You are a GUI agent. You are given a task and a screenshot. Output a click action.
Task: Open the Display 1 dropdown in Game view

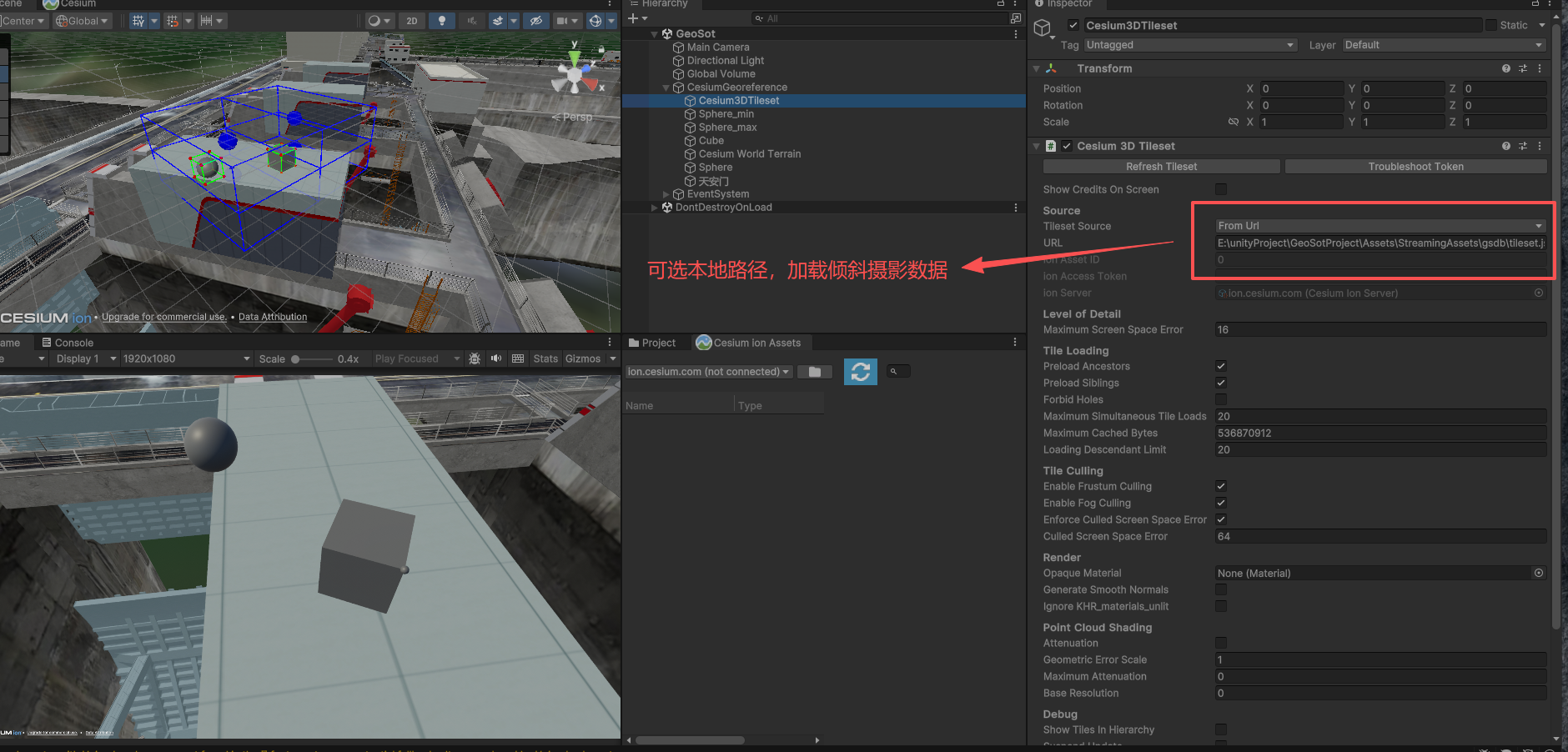pyautogui.click(x=87, y=358)
